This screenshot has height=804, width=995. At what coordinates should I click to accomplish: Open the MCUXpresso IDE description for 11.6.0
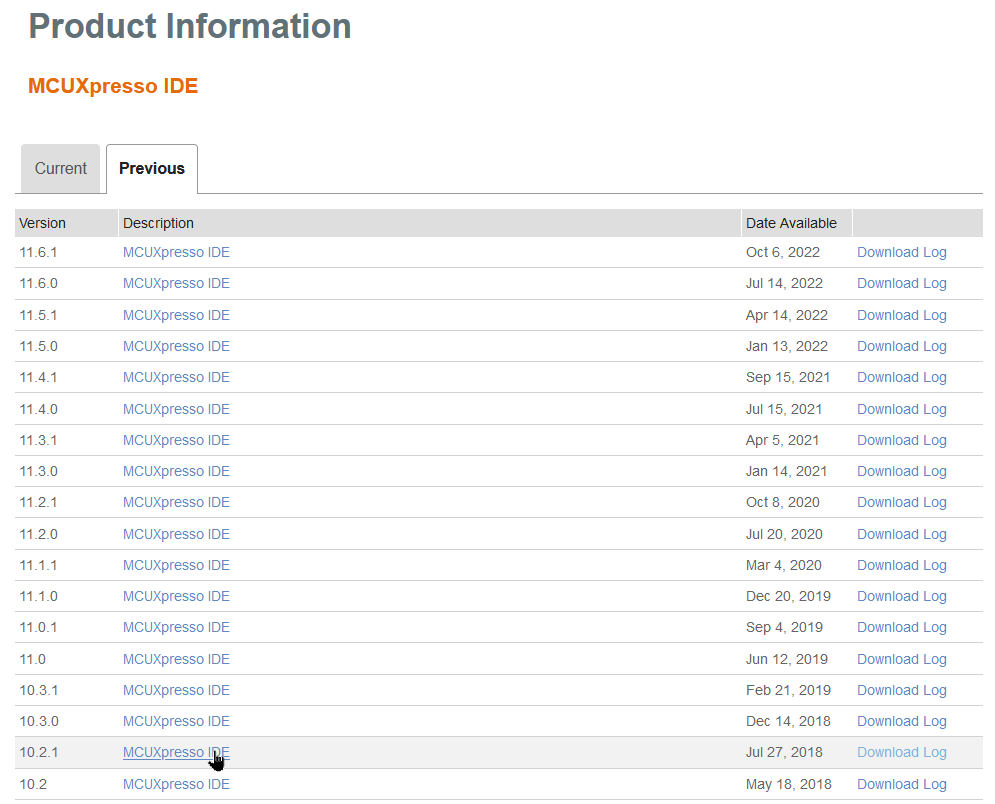point(176,283)
